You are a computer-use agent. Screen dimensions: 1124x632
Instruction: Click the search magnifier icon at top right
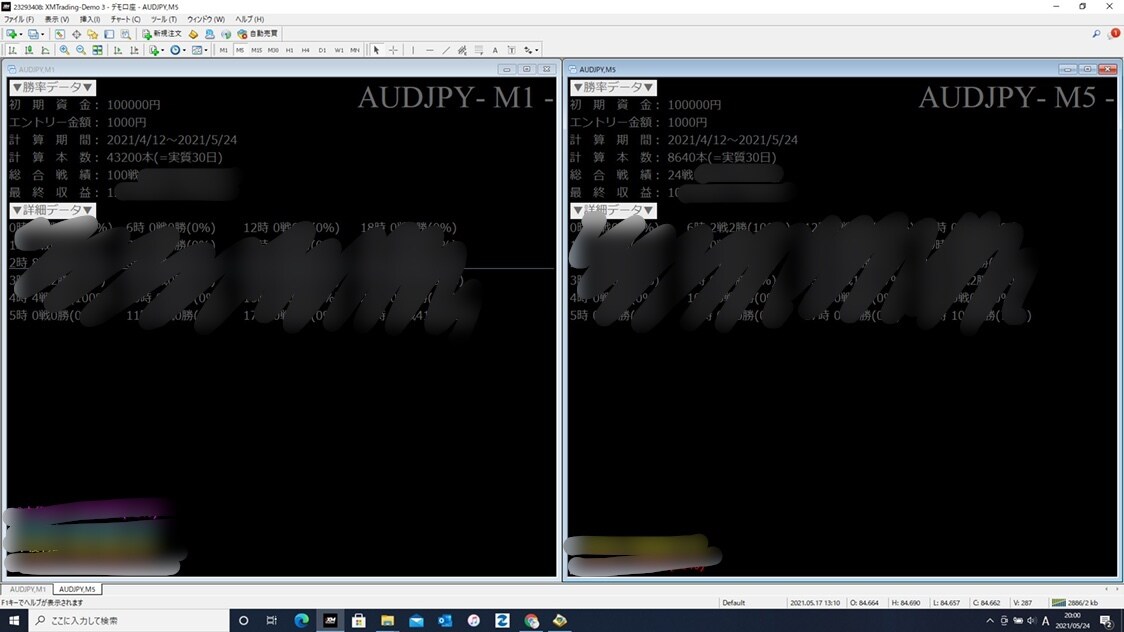1096,34
